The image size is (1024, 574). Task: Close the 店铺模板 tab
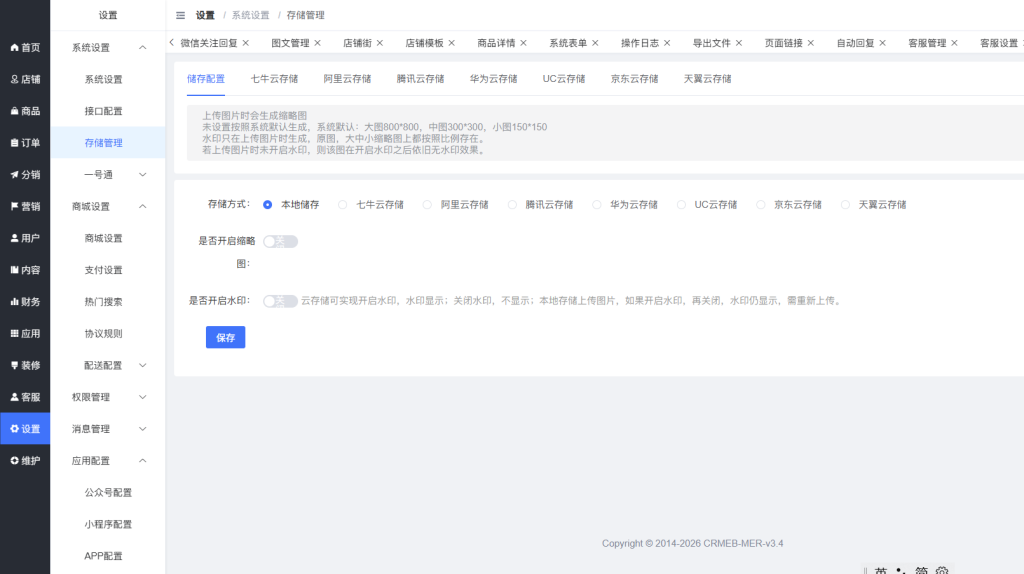451,43
